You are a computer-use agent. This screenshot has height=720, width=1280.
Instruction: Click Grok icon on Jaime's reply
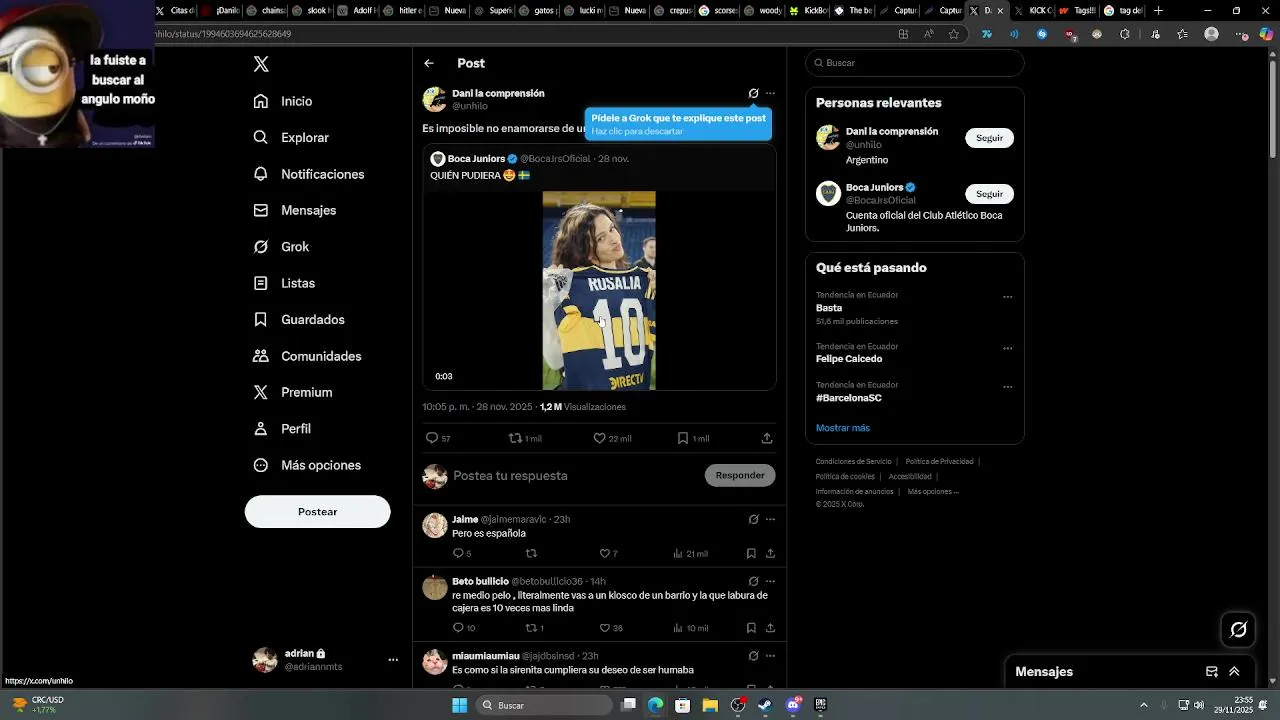tap(753, 519)
